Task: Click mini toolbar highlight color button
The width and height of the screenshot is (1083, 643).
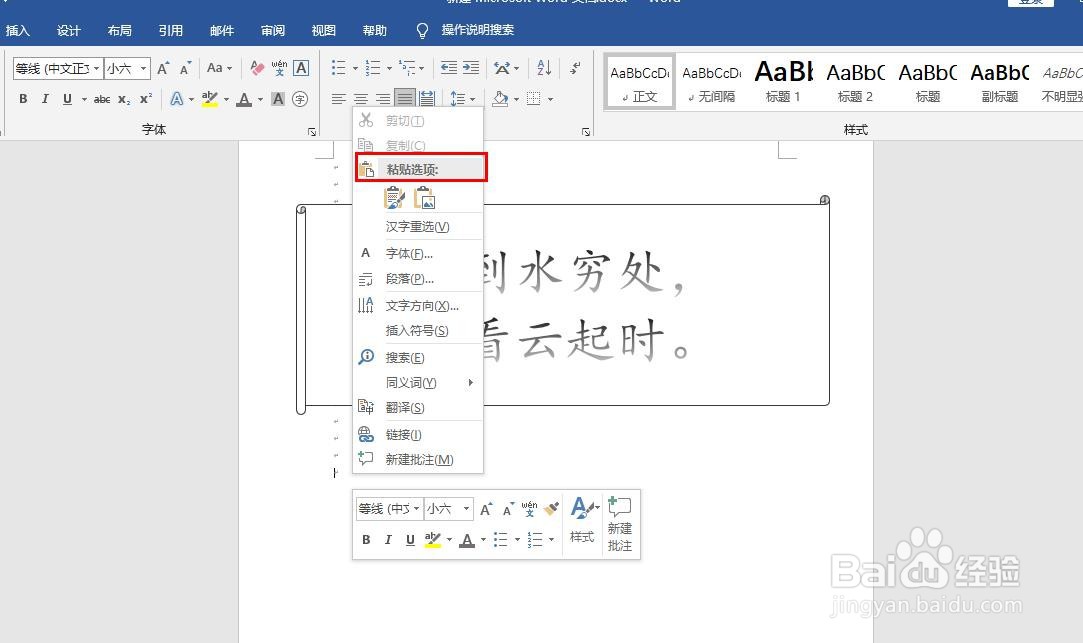Action: click(x=432, y=539)
